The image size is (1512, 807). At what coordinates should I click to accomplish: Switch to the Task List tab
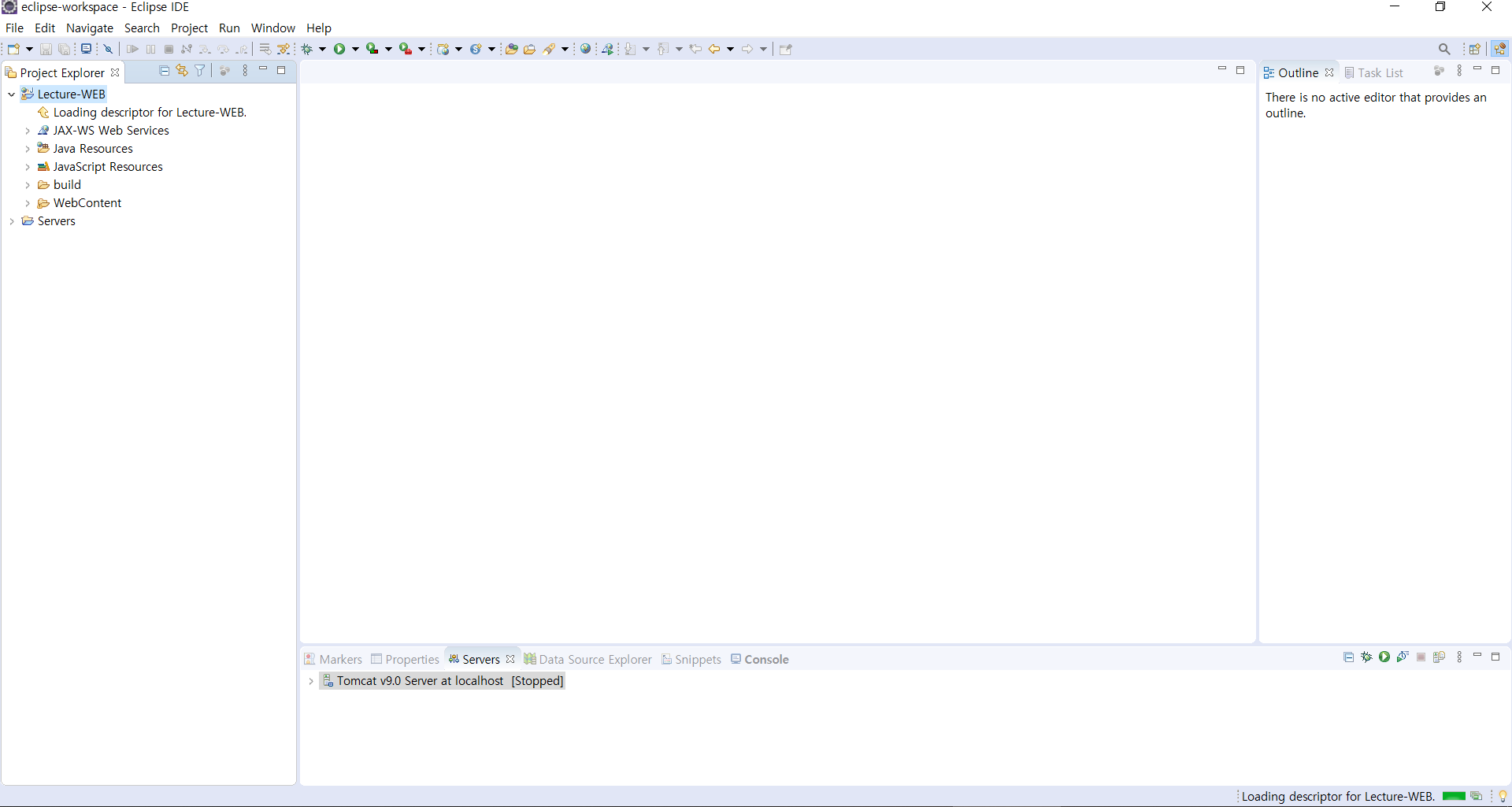[1373, 72]
